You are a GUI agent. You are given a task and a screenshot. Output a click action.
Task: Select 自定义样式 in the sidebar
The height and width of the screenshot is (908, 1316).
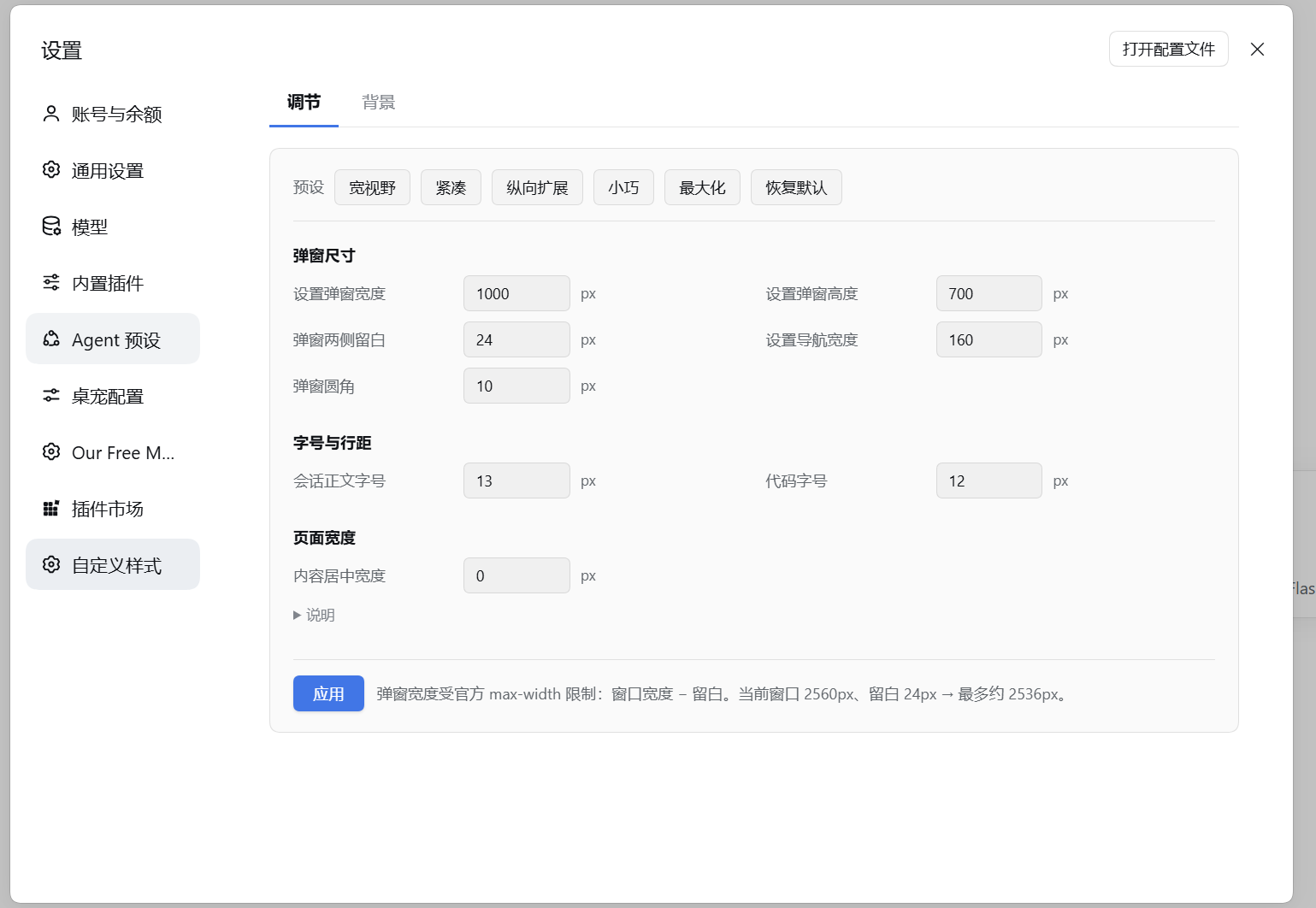[x=113, y=564]
